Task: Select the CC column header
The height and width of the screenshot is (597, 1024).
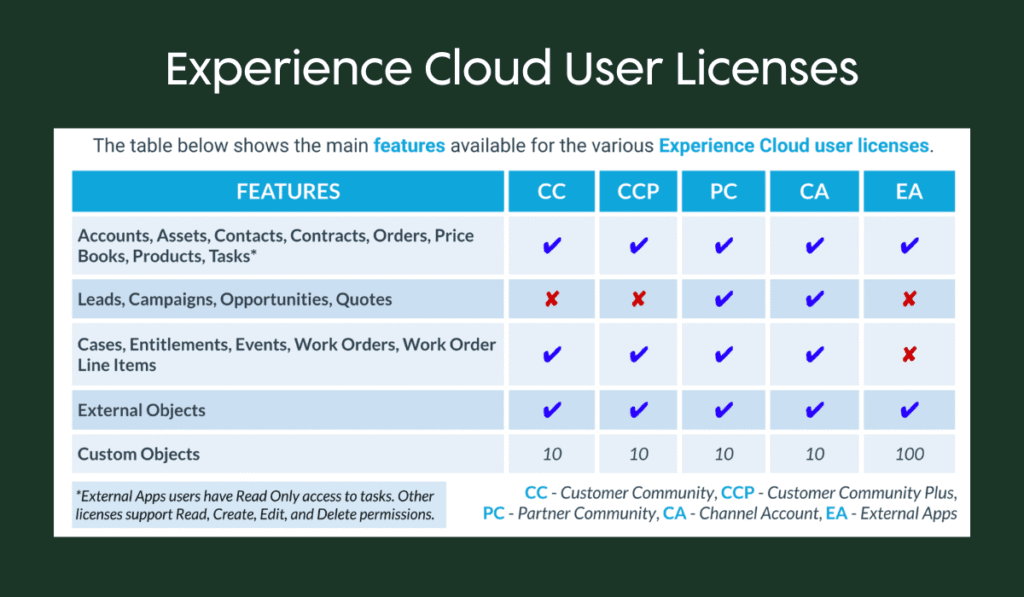Action: (x=552, y=191)
